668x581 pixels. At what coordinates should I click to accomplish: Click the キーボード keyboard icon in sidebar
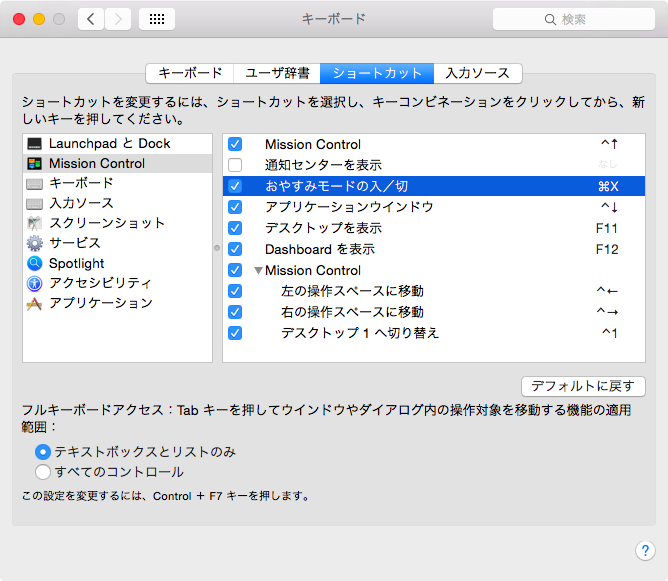[x=35, y=184]
